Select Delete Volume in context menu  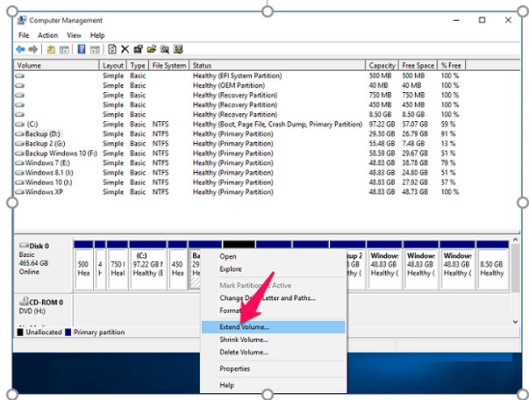pos(274,352)
